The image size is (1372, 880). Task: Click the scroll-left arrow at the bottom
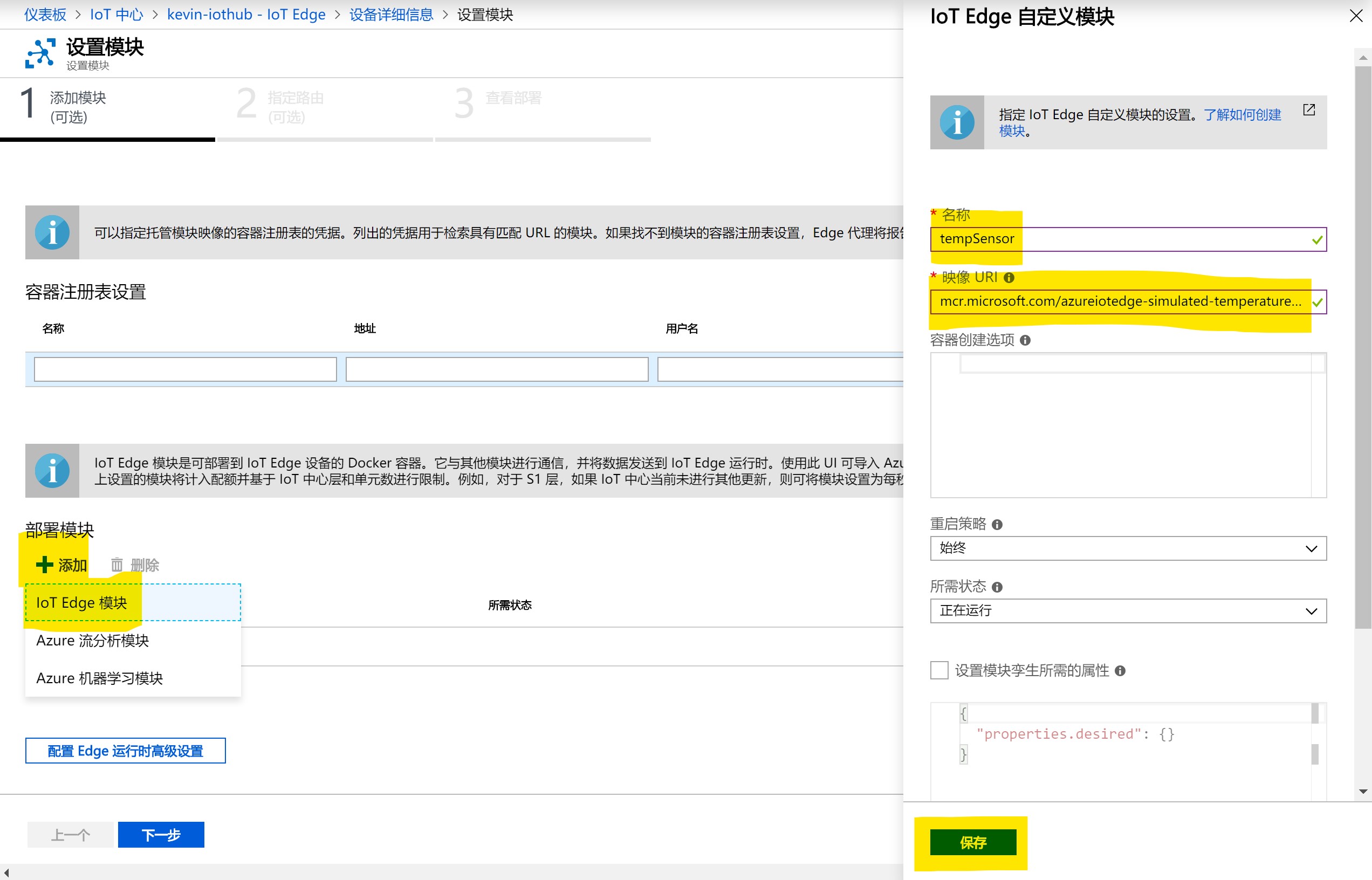(6, 872)
